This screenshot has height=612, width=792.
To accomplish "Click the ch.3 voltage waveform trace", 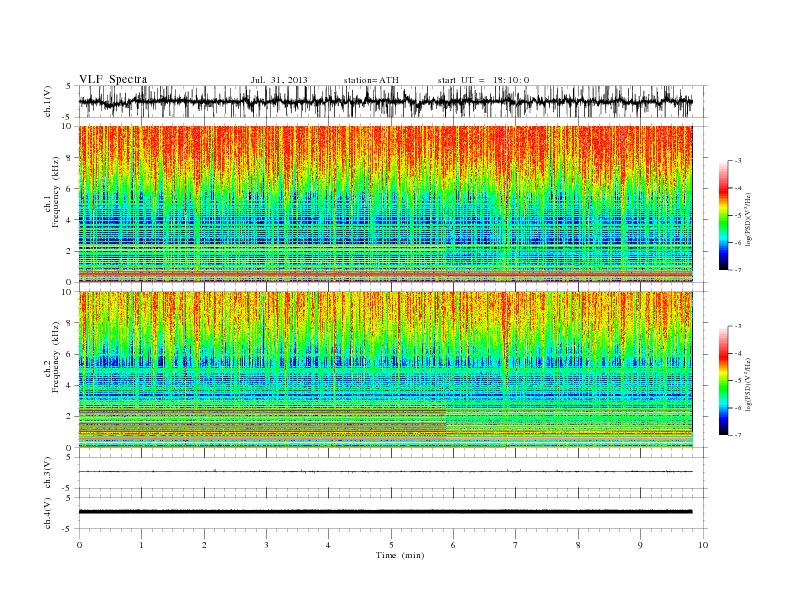I will pos(385,472).
